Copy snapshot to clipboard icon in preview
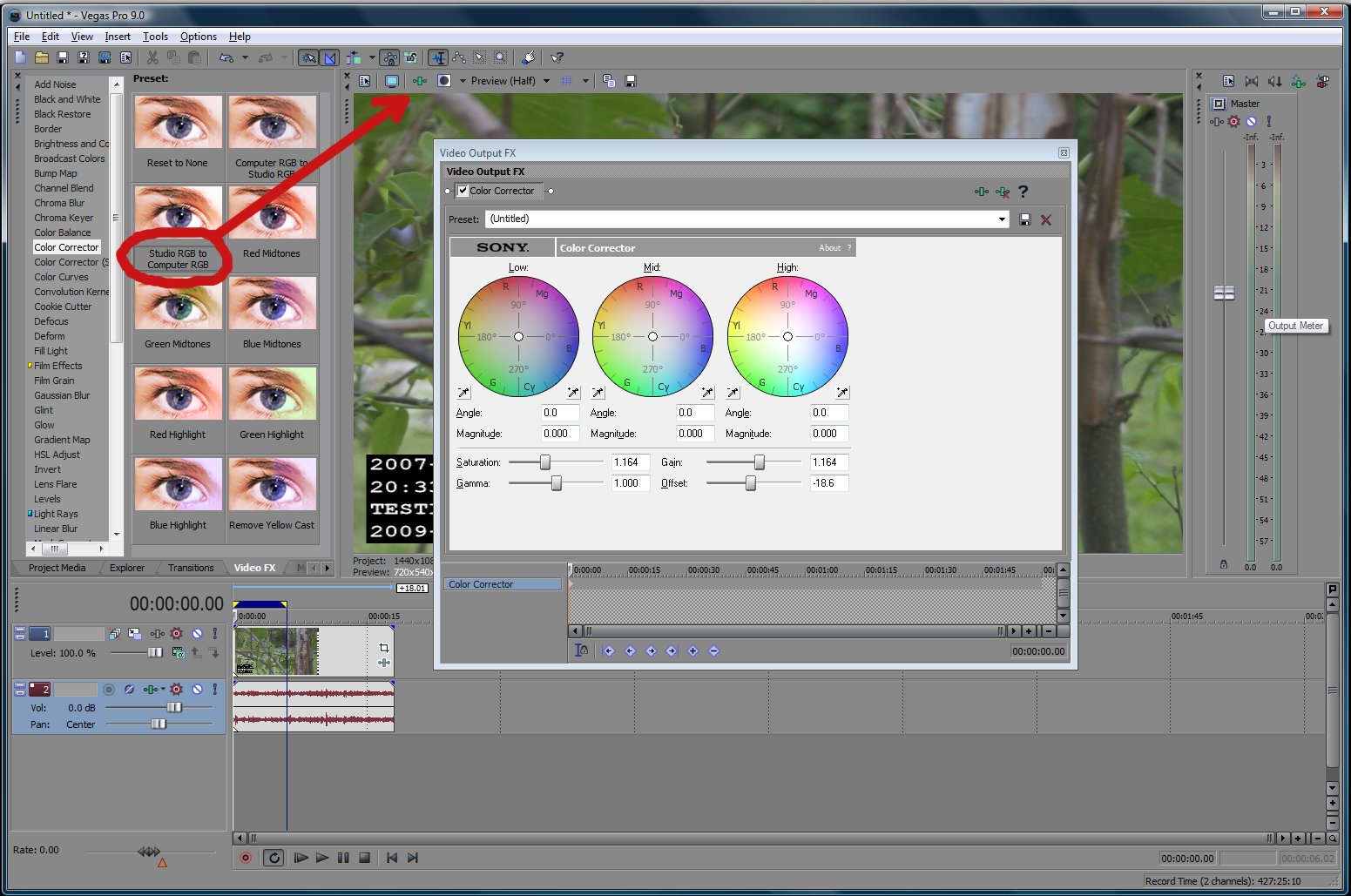Screen dimensions: 1351x896 [609, 81]
